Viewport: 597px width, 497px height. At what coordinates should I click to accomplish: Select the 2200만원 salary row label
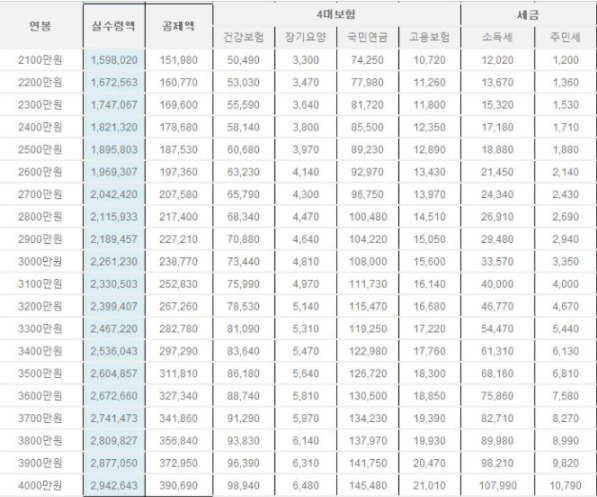coord(40,82)
